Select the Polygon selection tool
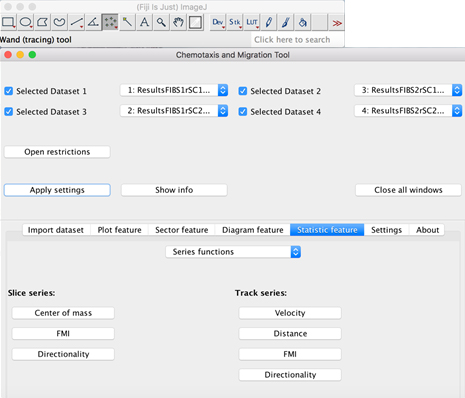 [x=42, y=23]
